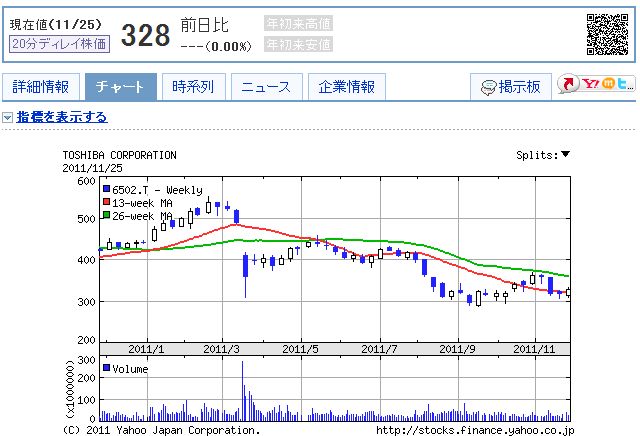
Task: Click the ellipsis for more share options
Action: tap(631, 87)
